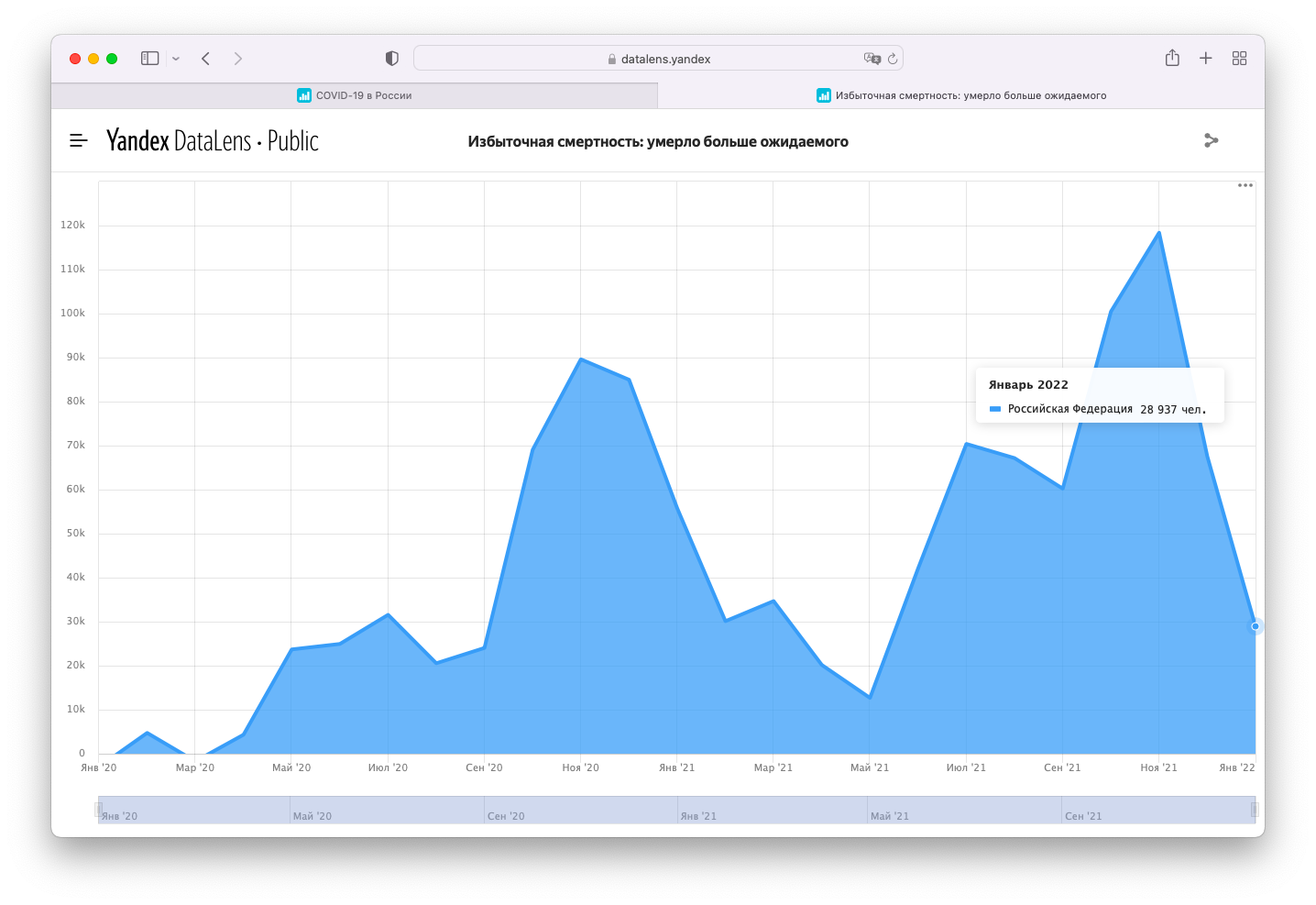Click the Янв '21 navigator label
Screen dimensions: 1316x905
pos(698,816)
